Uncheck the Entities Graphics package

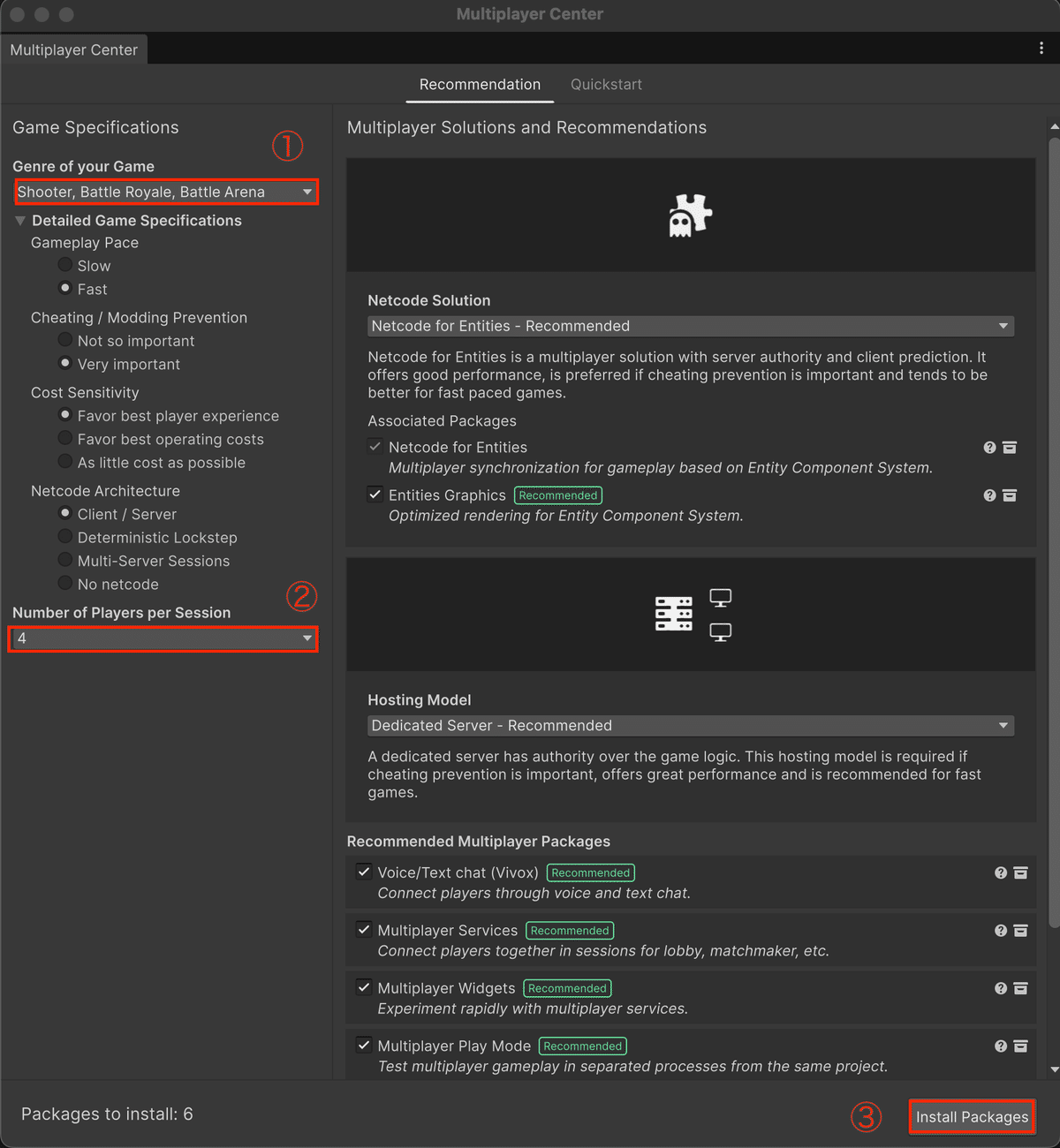click(375, 494)
